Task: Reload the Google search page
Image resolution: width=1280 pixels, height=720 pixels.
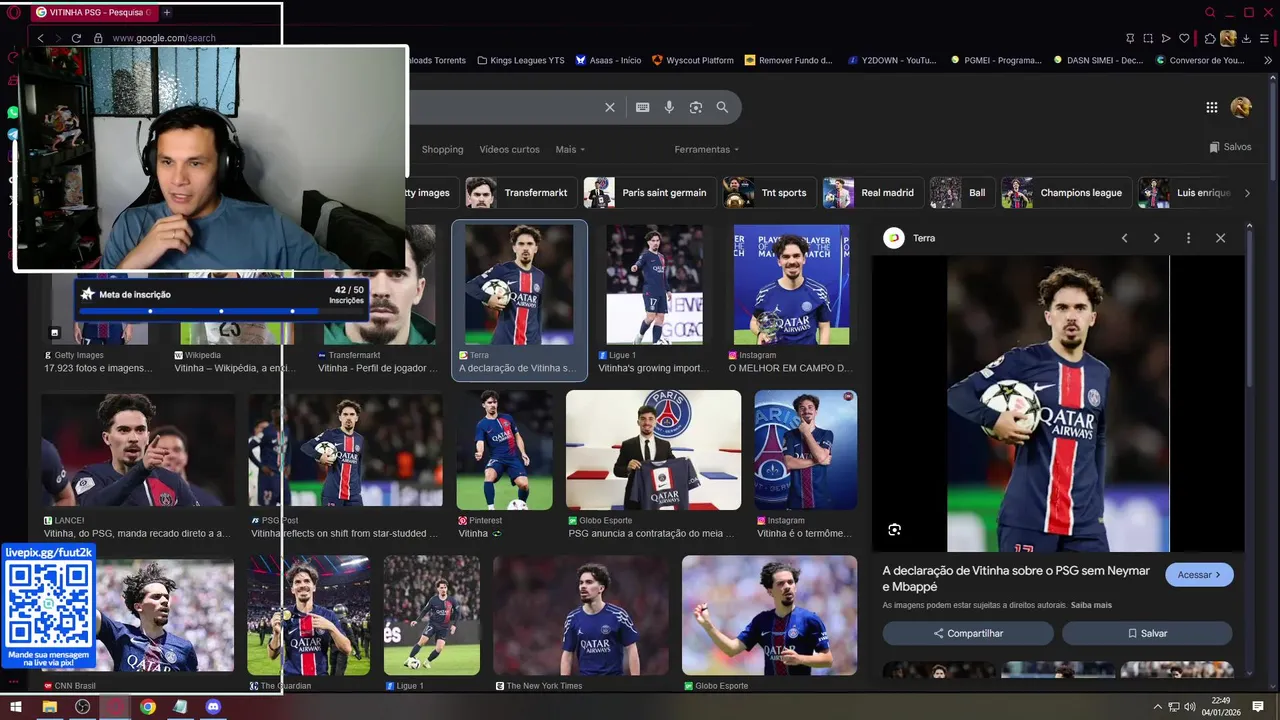Action: (x=76, y=38)
